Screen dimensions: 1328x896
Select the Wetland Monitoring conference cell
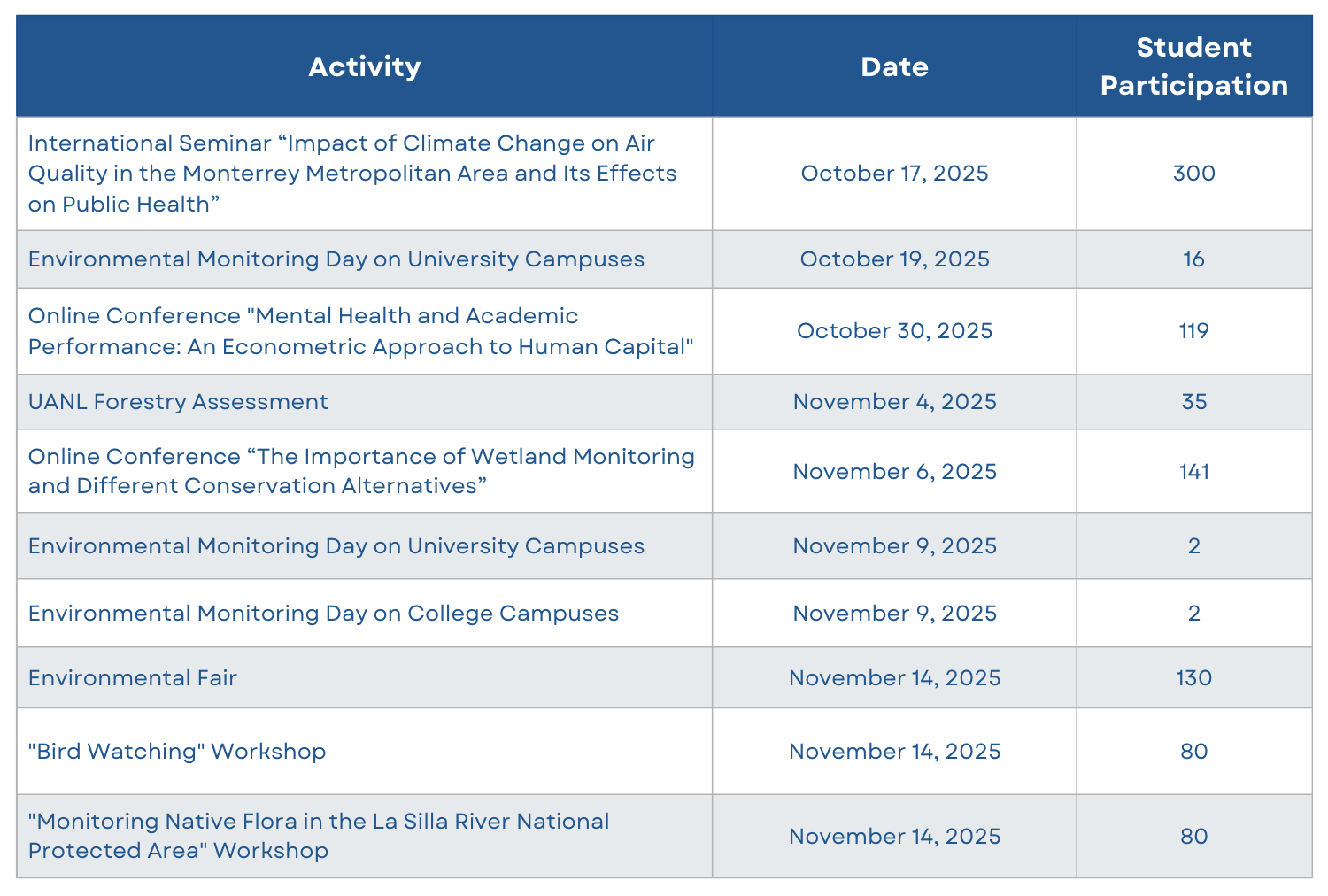364,471
